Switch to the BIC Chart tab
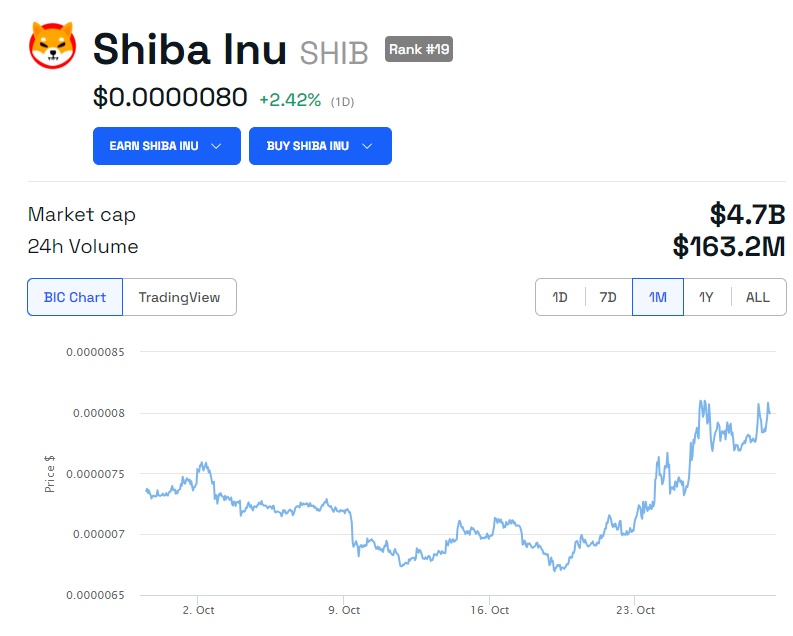 click(75, 297)
